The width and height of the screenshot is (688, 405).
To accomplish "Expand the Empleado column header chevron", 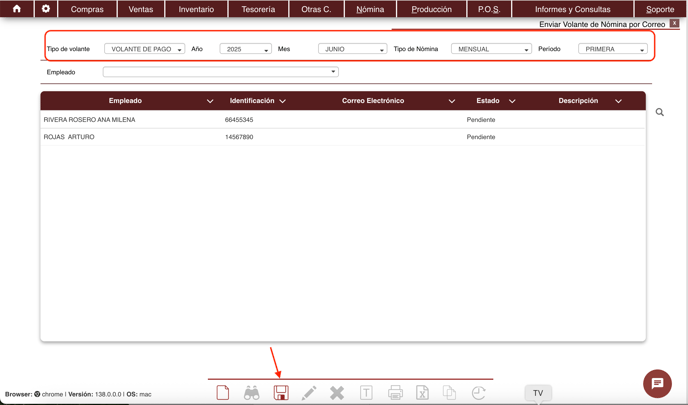I will (210, 101).
